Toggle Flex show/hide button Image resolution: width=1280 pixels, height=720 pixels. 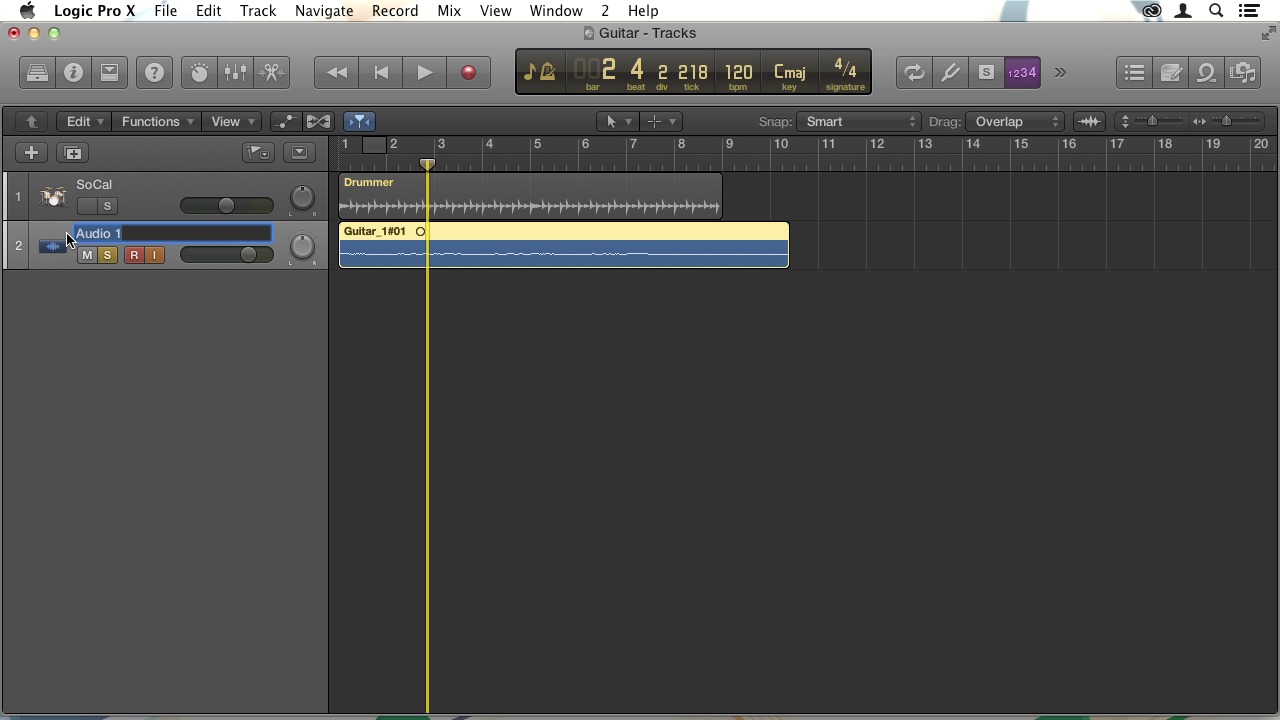click(318, 122)
